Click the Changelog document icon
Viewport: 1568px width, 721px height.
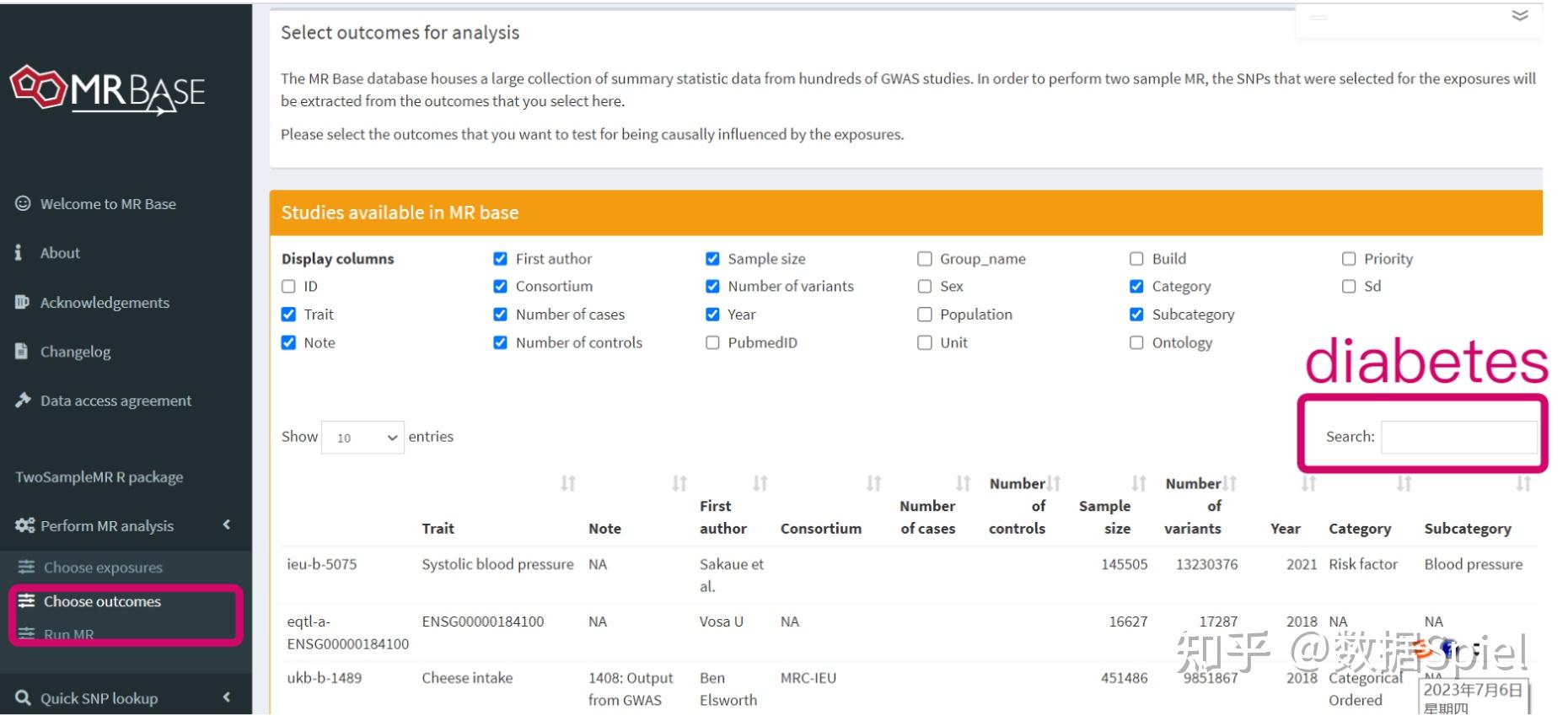point(21,351)
